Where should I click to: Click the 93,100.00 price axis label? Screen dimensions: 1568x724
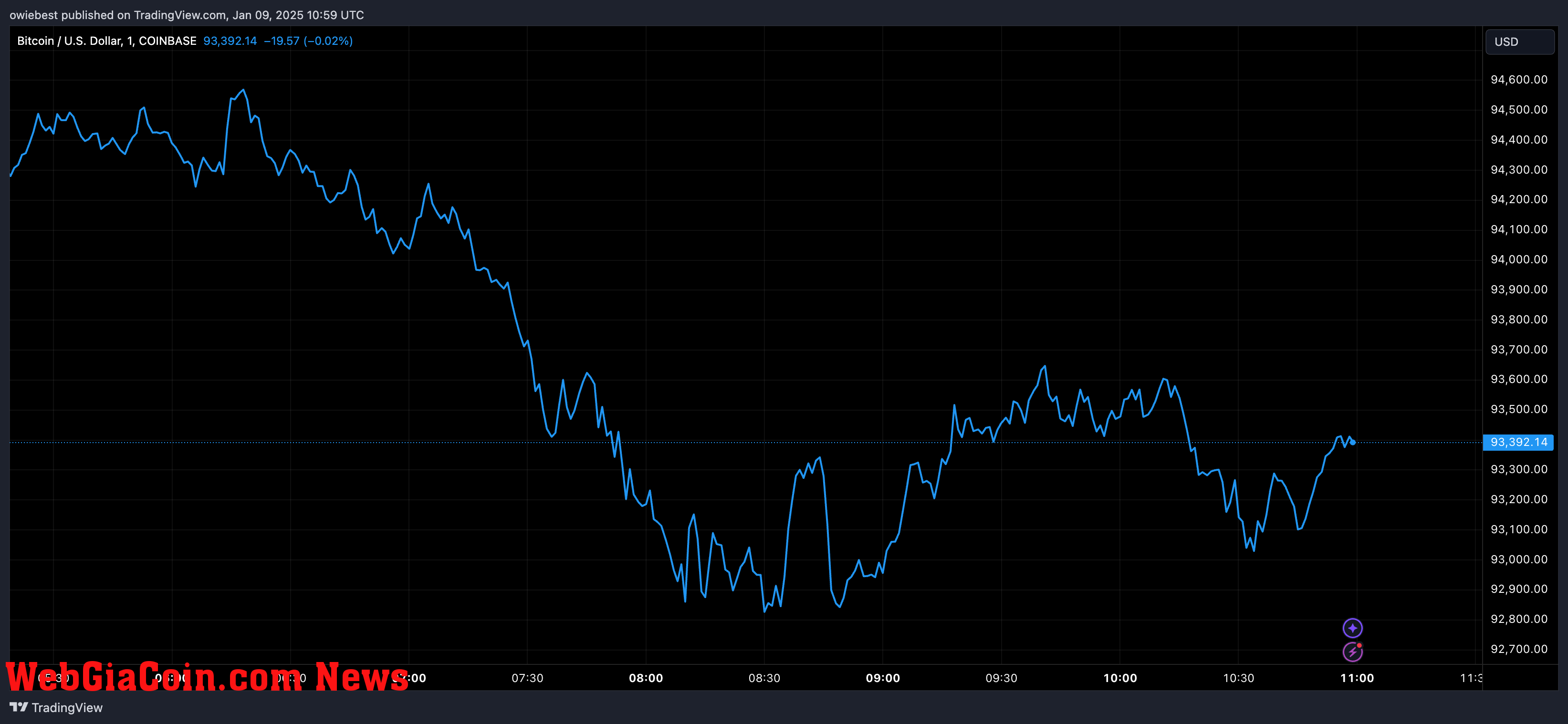(x=1519, y=529)
